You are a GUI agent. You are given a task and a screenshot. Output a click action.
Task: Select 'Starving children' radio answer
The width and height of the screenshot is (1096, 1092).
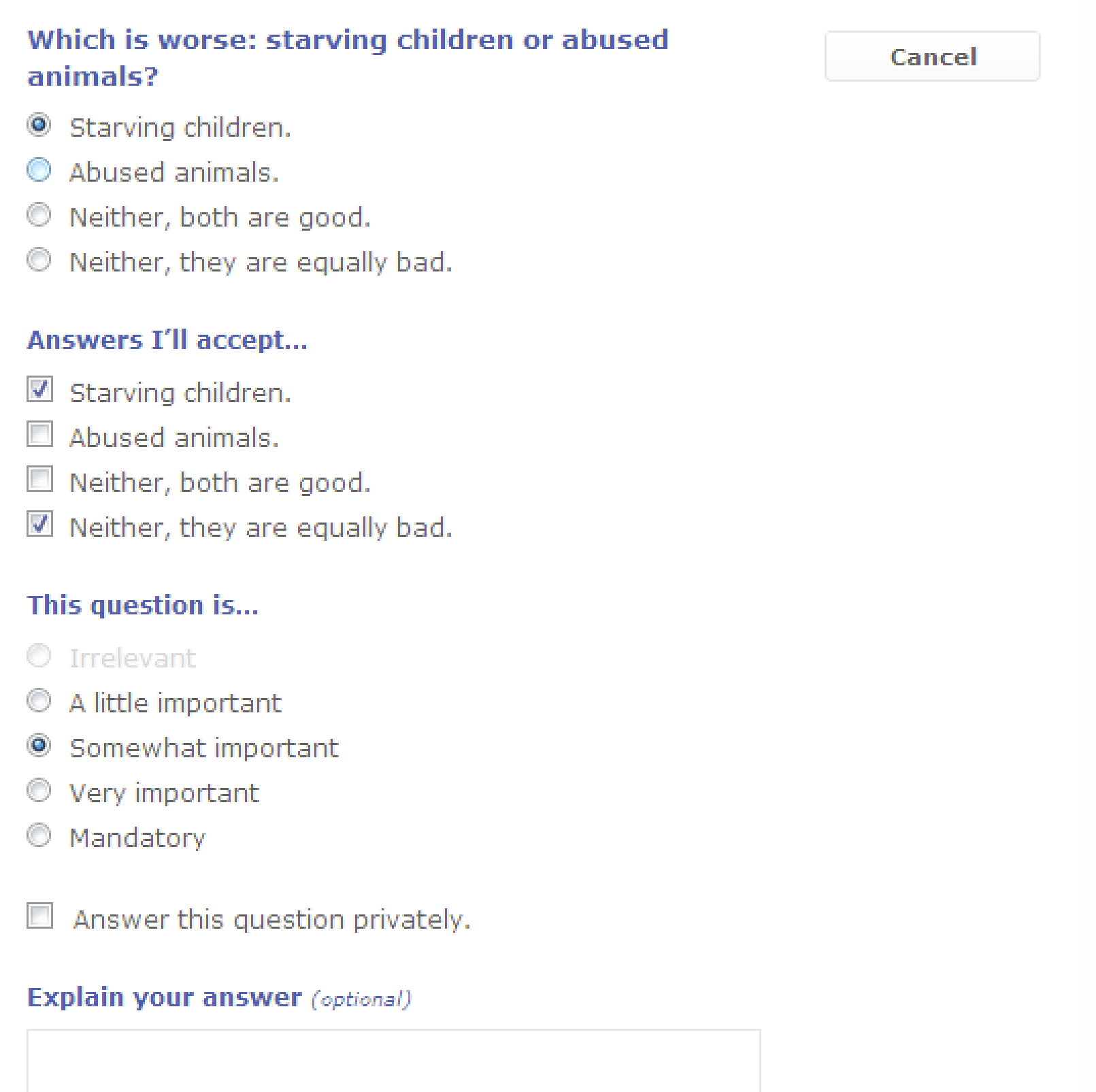pyautogui.click(x=39, y=125)
